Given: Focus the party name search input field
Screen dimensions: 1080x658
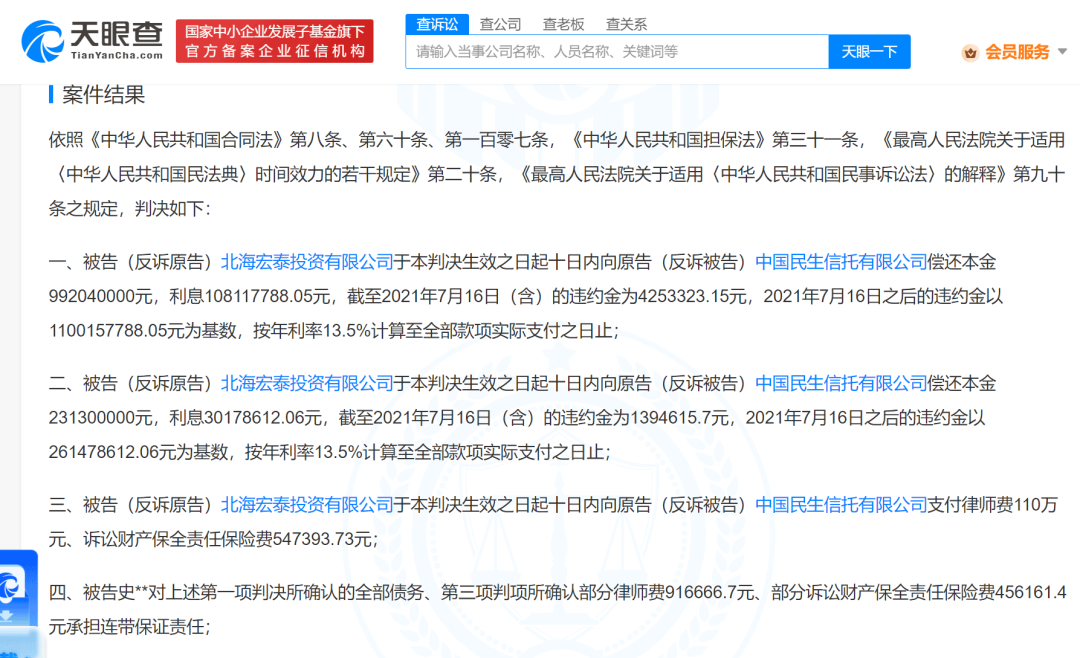Looking at the screenshot, I should coord(617,52).
